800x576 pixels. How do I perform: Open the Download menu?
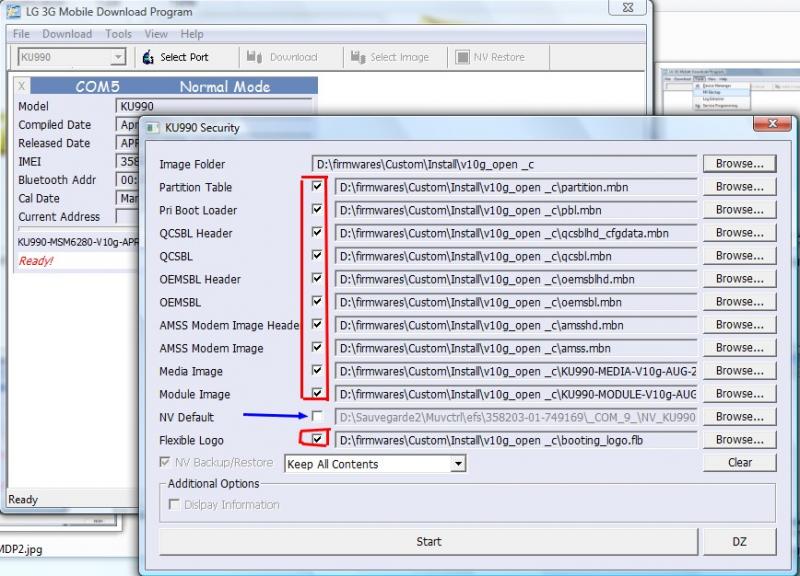click(x=67, y=34)
